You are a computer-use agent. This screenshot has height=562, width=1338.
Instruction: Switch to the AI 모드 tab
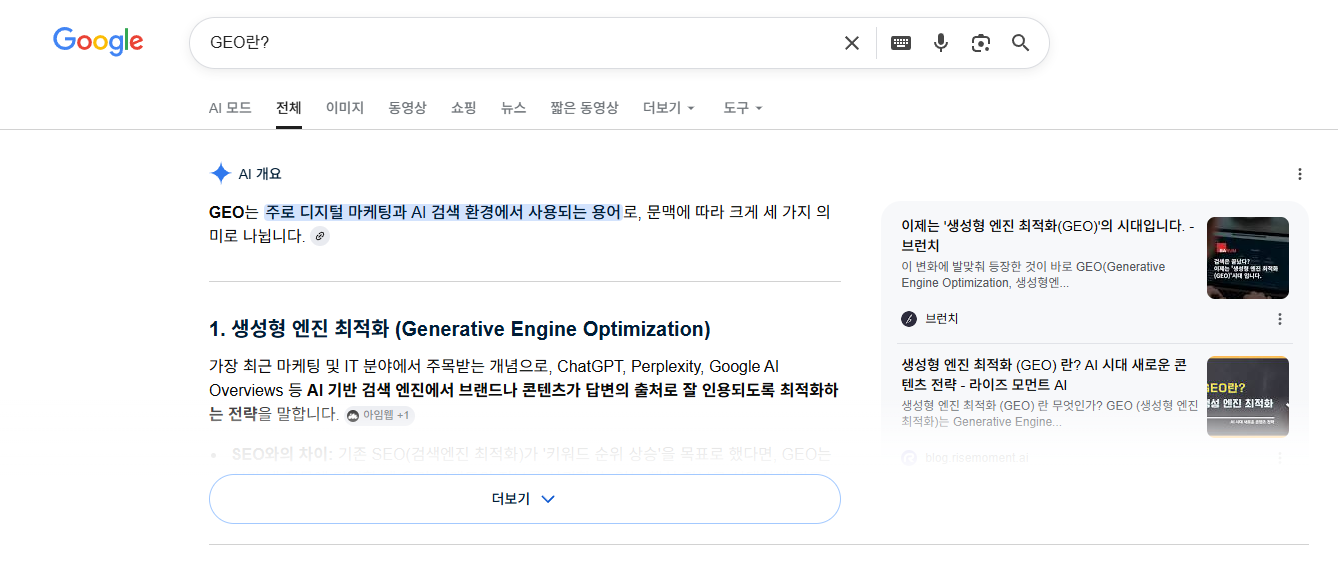click(230, 108)
